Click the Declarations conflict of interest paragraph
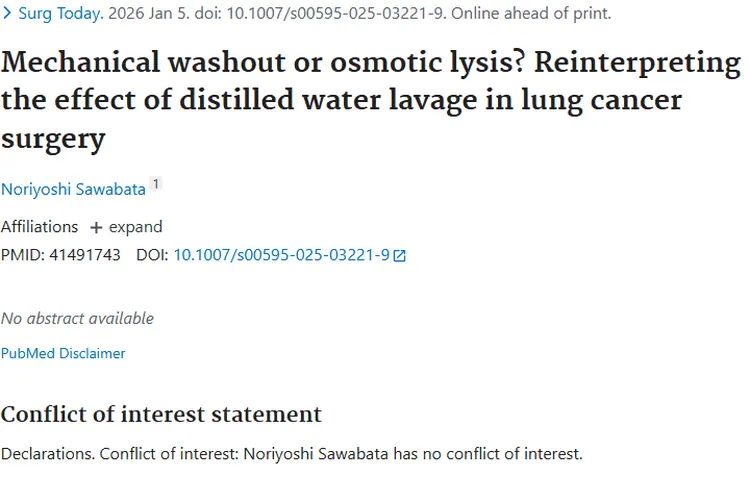The image size is (750, 500). (x=291, y=454)
